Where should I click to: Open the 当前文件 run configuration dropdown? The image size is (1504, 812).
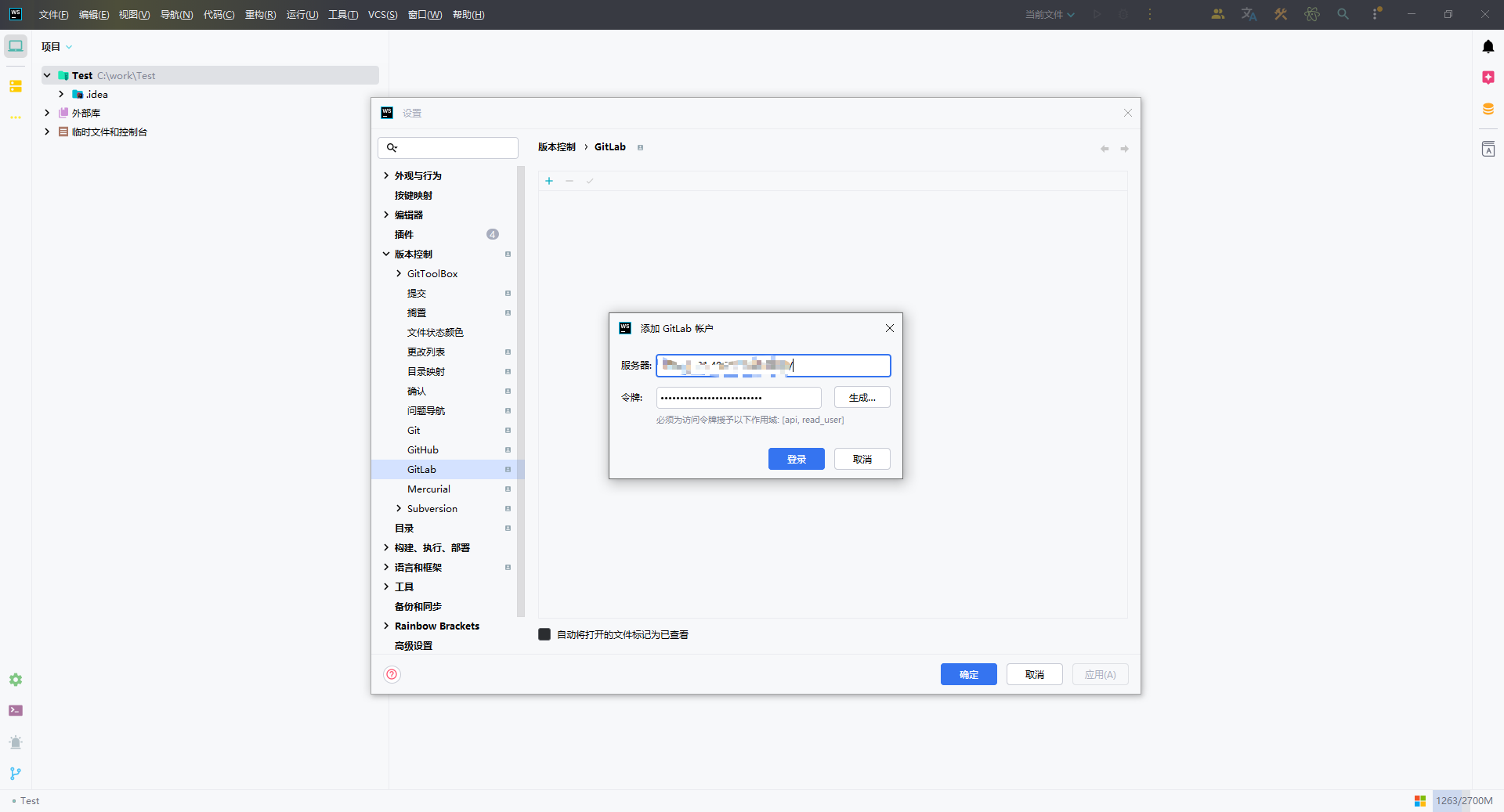click(1050, 14)
